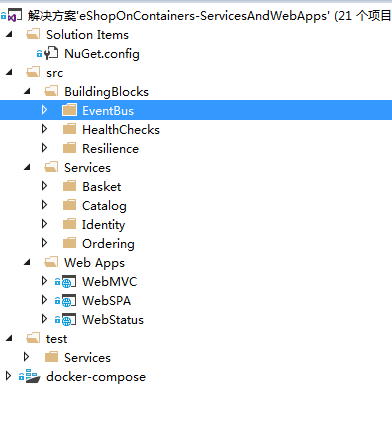Select the WebMVC project name
This screenshot has width=392, height=421.
(x=110, y=282)
